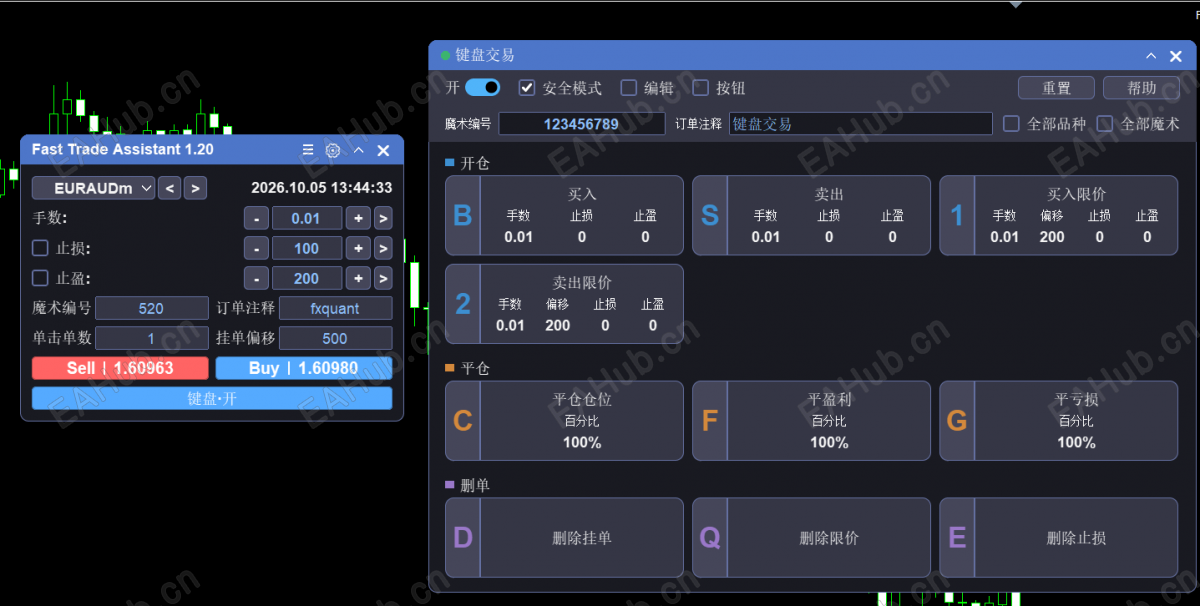Open the EURAUDm symbol dropdown
The image size is (1200, 606).
point(94,188)
